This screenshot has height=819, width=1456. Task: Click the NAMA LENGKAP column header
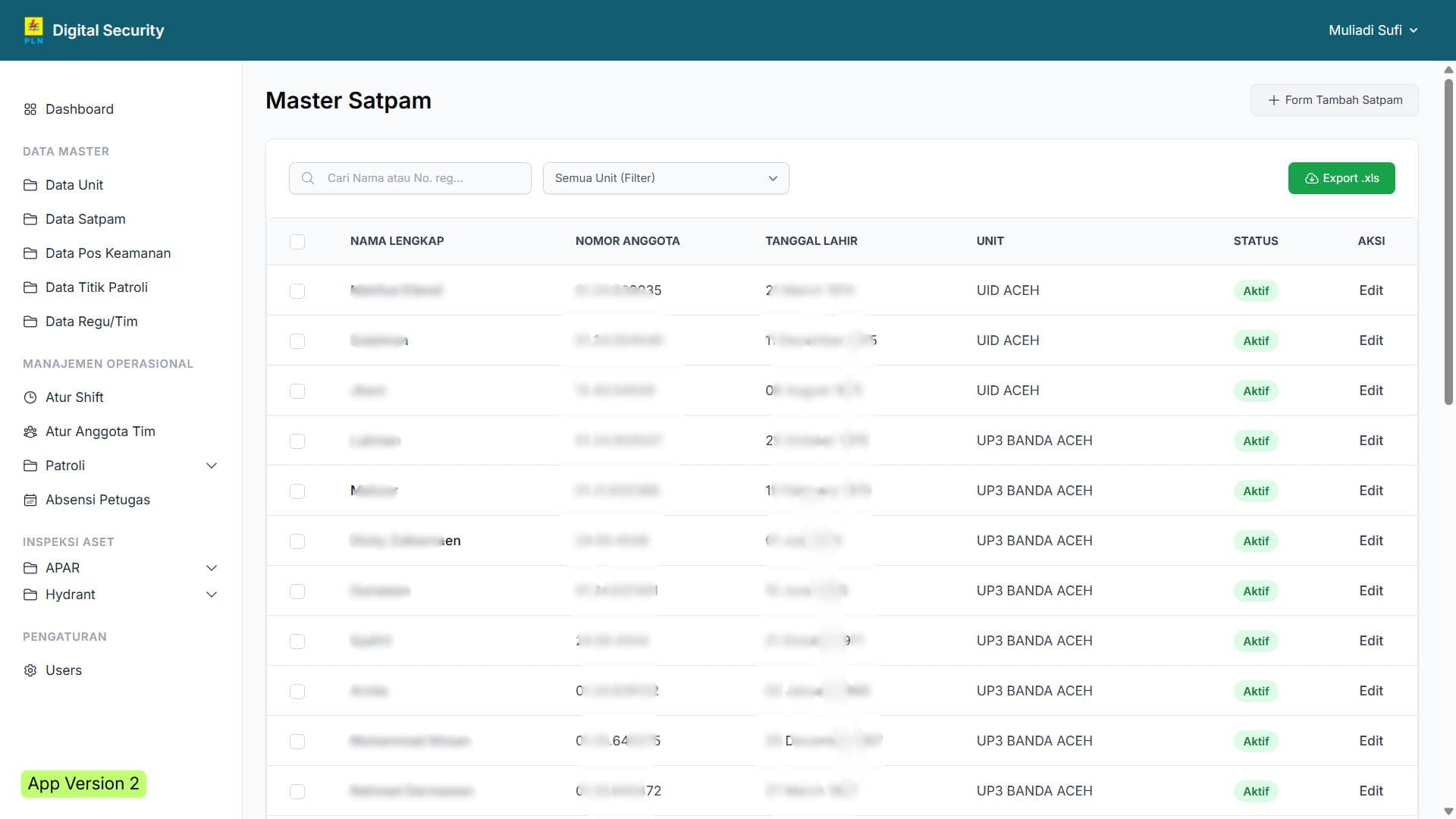[397, 241]
